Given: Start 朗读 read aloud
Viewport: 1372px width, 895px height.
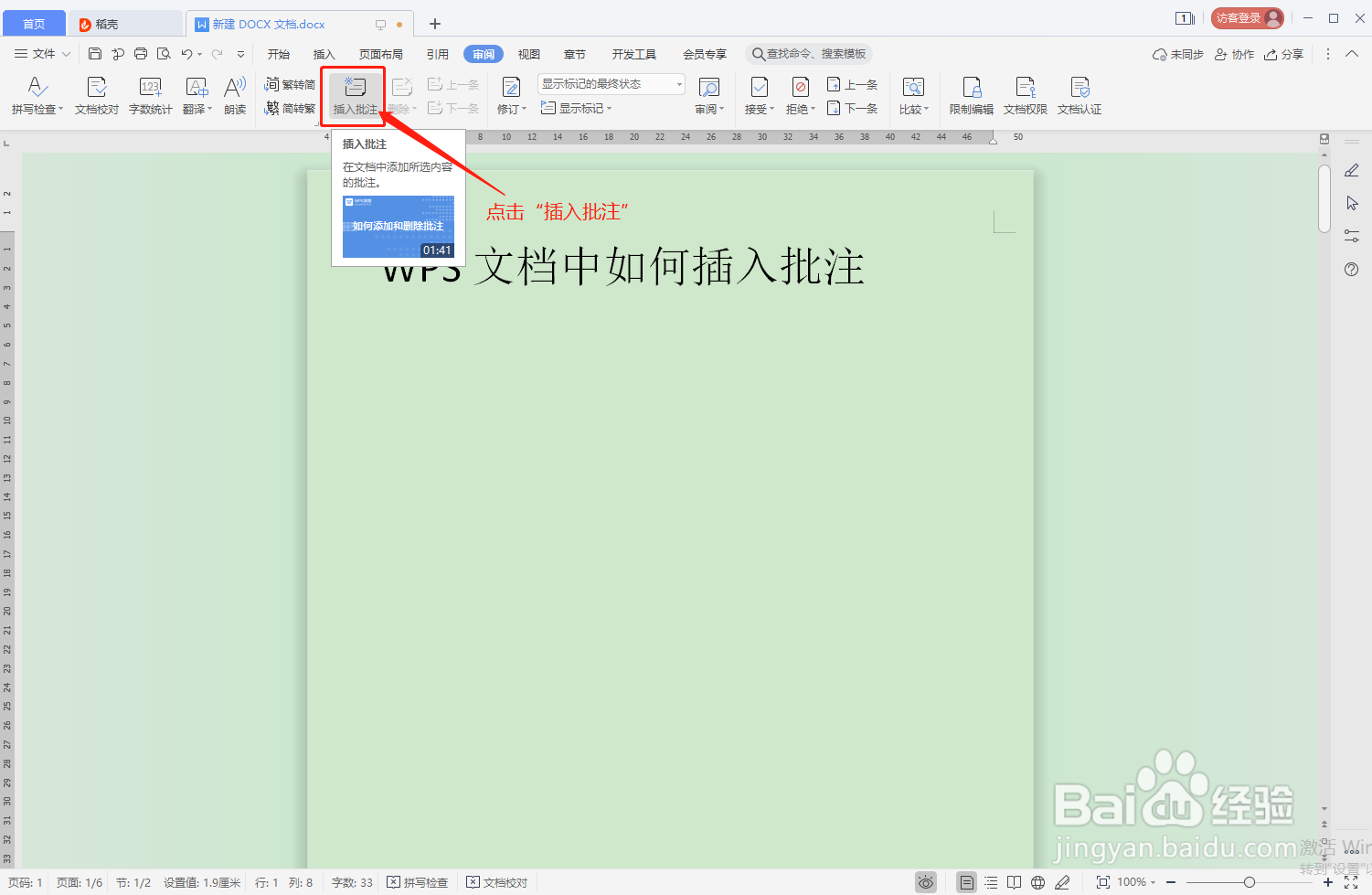Looking at the screenshot, I should click(235, 96).
